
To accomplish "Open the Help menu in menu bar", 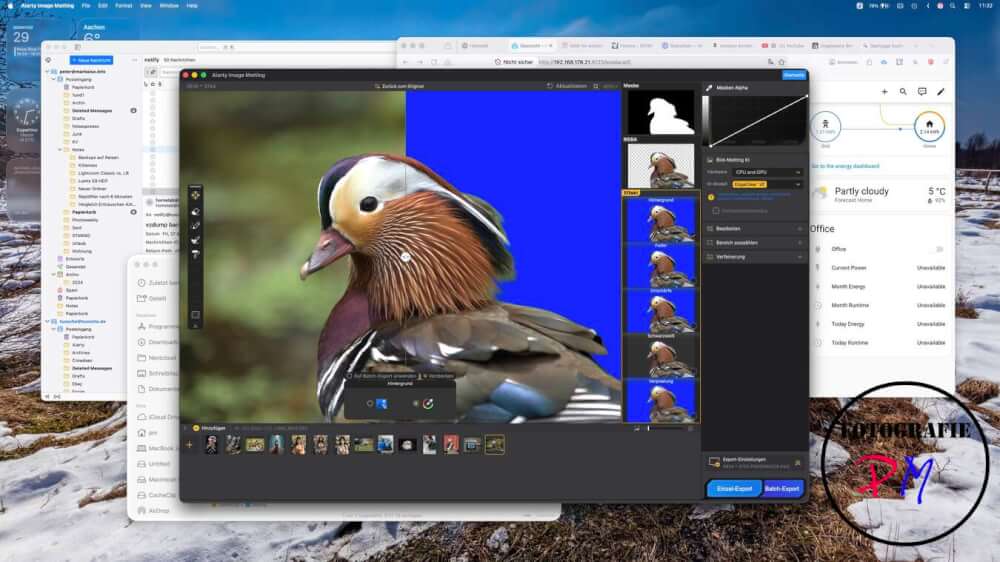I will [191, 6].
